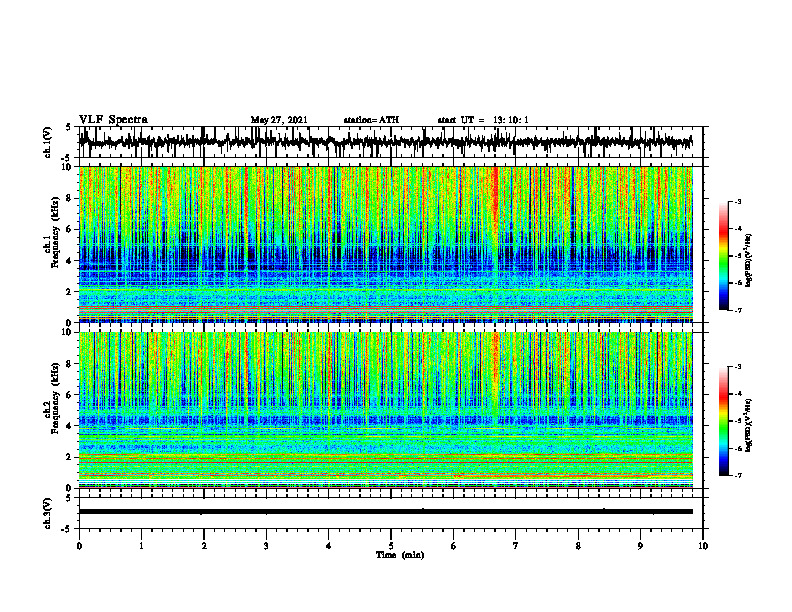Screen dimensions: 792x612
Task: Select the "start UT = 13:10:1" text
Action: 483,120
